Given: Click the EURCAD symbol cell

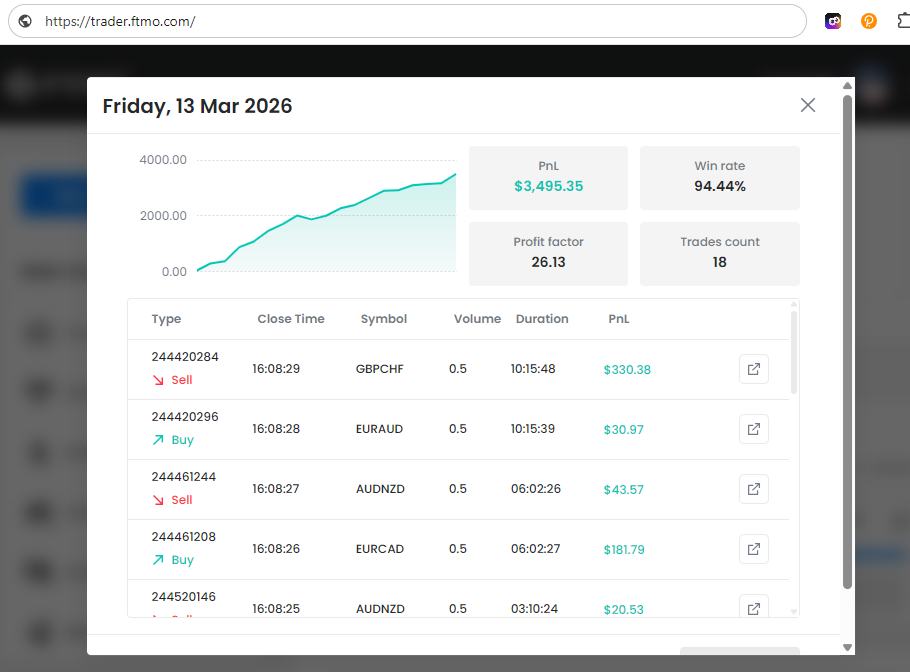Looking at the screenshot, I should pyautogui.click(x=380, y=549).
